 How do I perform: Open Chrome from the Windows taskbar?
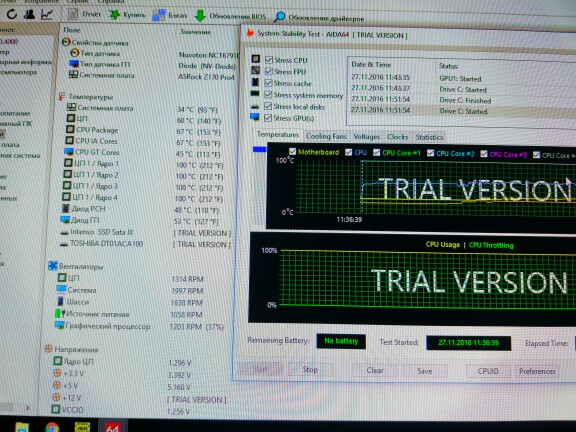tap(52, 427)
